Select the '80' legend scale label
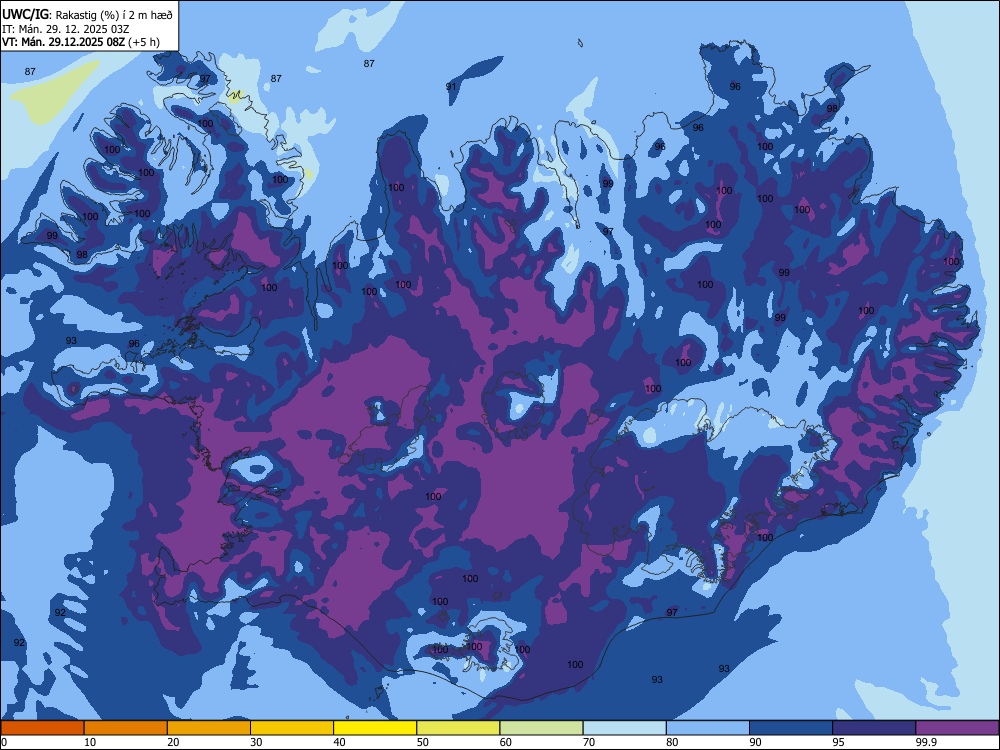This screenshot has width=1000, height=750. click(x=672, y=742)
